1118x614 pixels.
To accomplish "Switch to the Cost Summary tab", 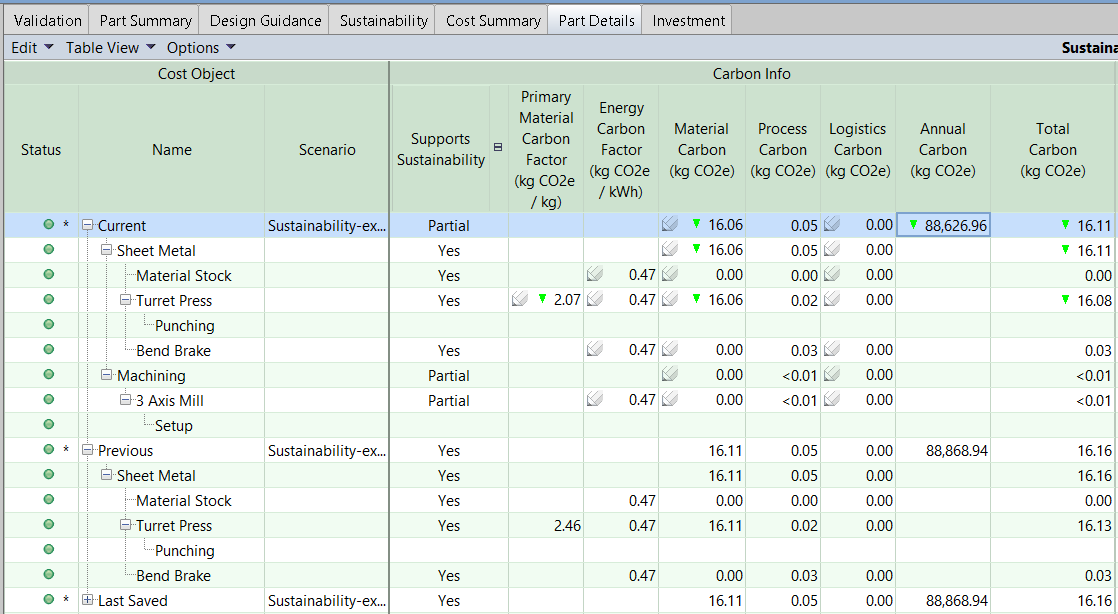I will (x=493, y=21).
